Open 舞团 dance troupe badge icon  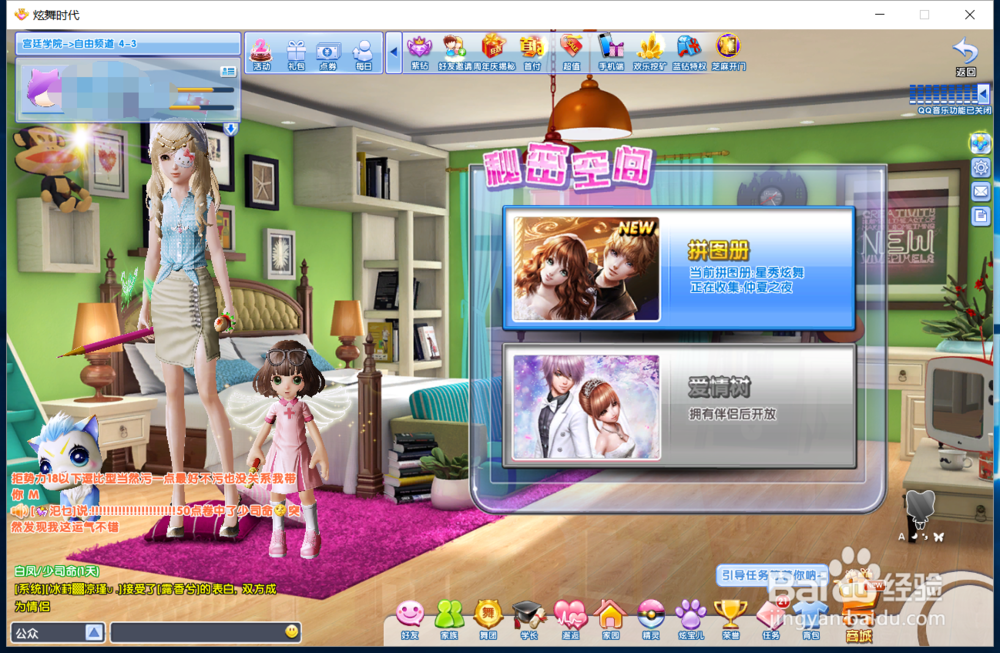tap(488, 620)
